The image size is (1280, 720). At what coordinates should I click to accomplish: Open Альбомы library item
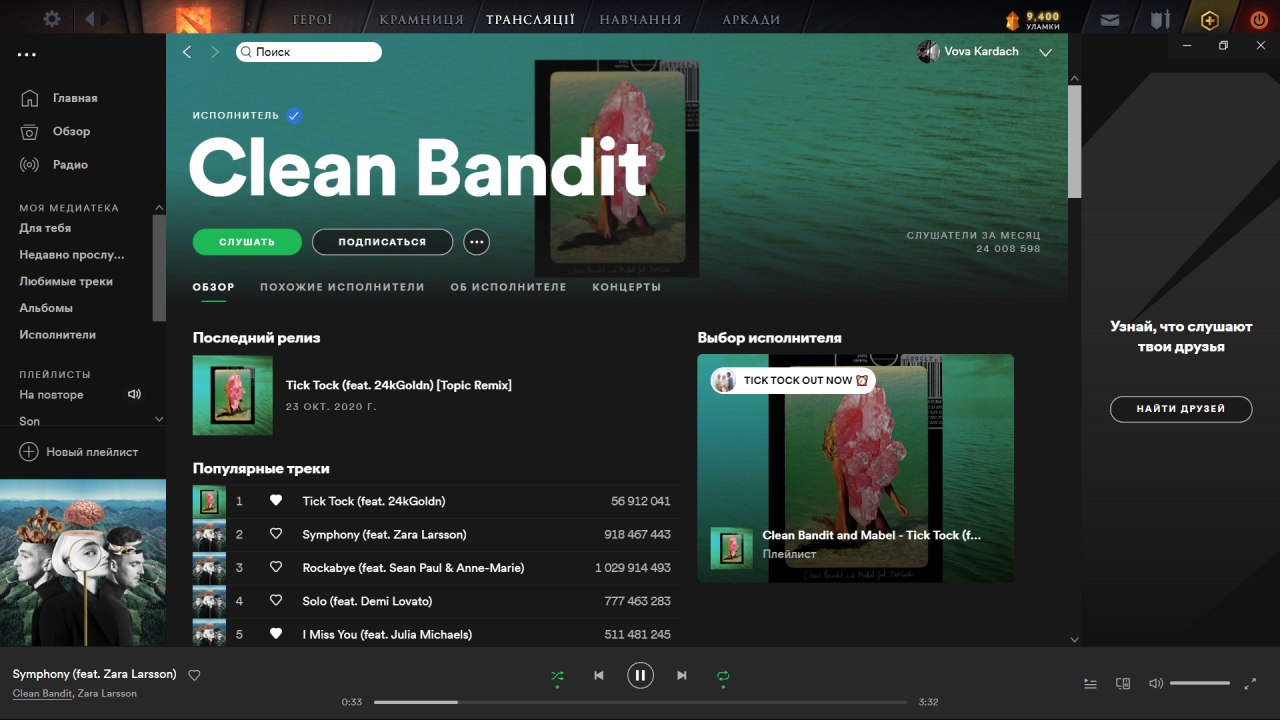coord(46,308)
